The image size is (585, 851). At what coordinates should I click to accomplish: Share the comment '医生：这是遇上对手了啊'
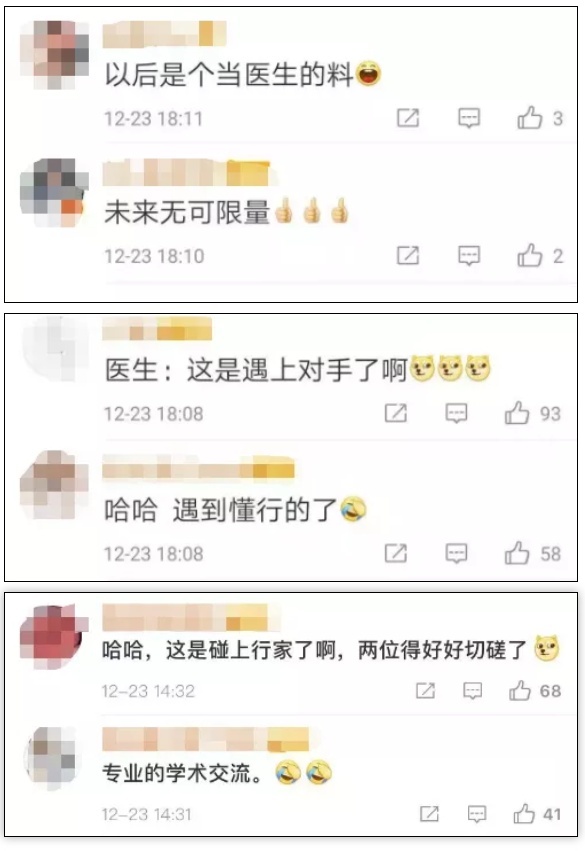tap(396, 413)
